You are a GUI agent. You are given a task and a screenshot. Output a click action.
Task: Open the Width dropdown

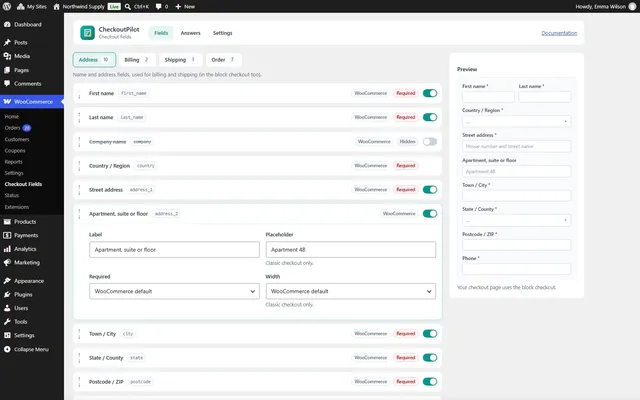tap(351, 291)
